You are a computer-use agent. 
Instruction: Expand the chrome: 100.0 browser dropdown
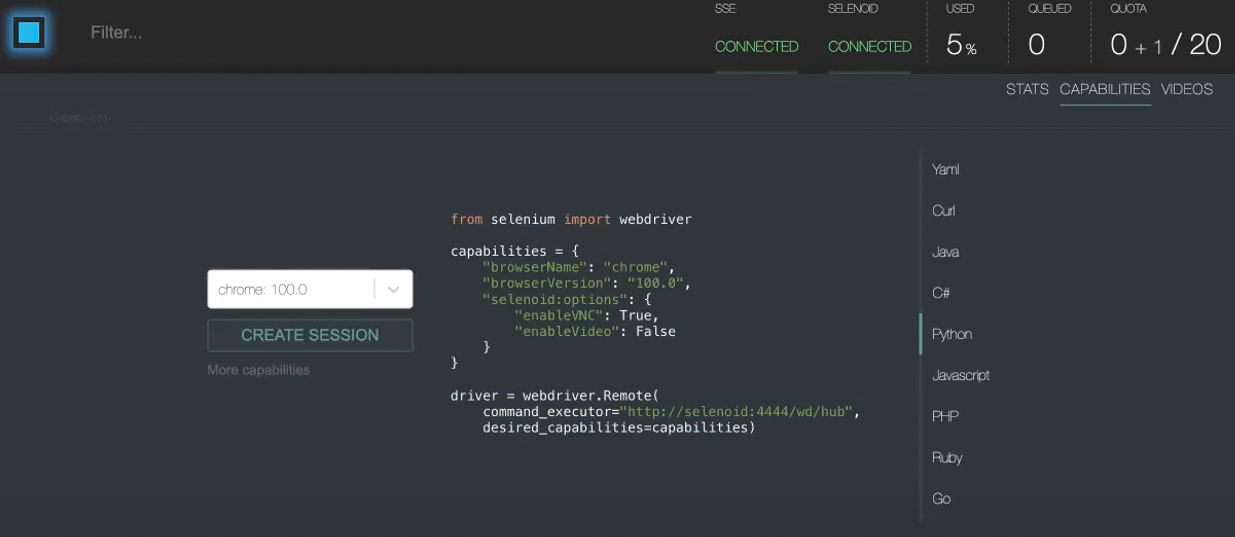(310, 289)
